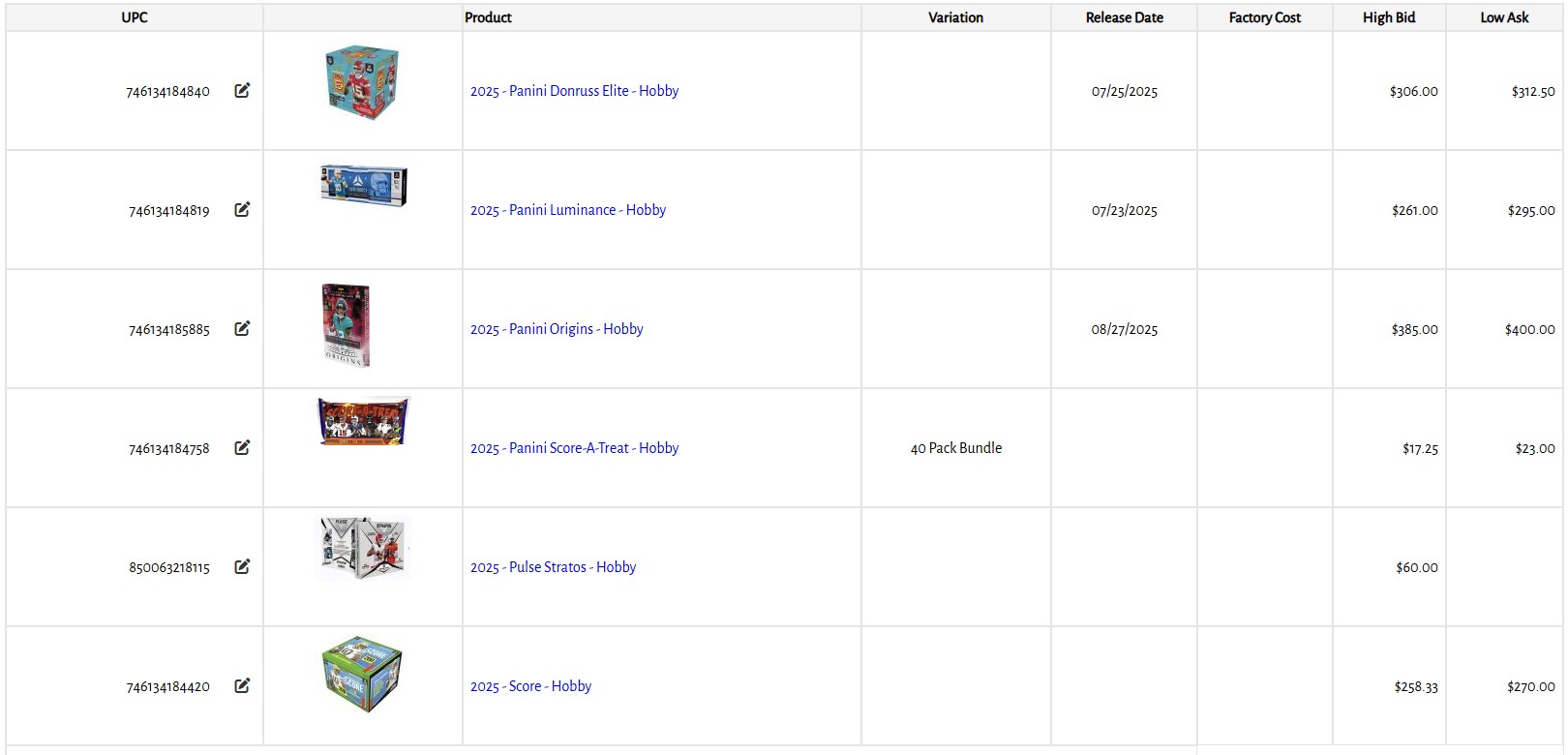
Task: Click edit icon next to UPC 746134184420
Action: click(242, 685)
